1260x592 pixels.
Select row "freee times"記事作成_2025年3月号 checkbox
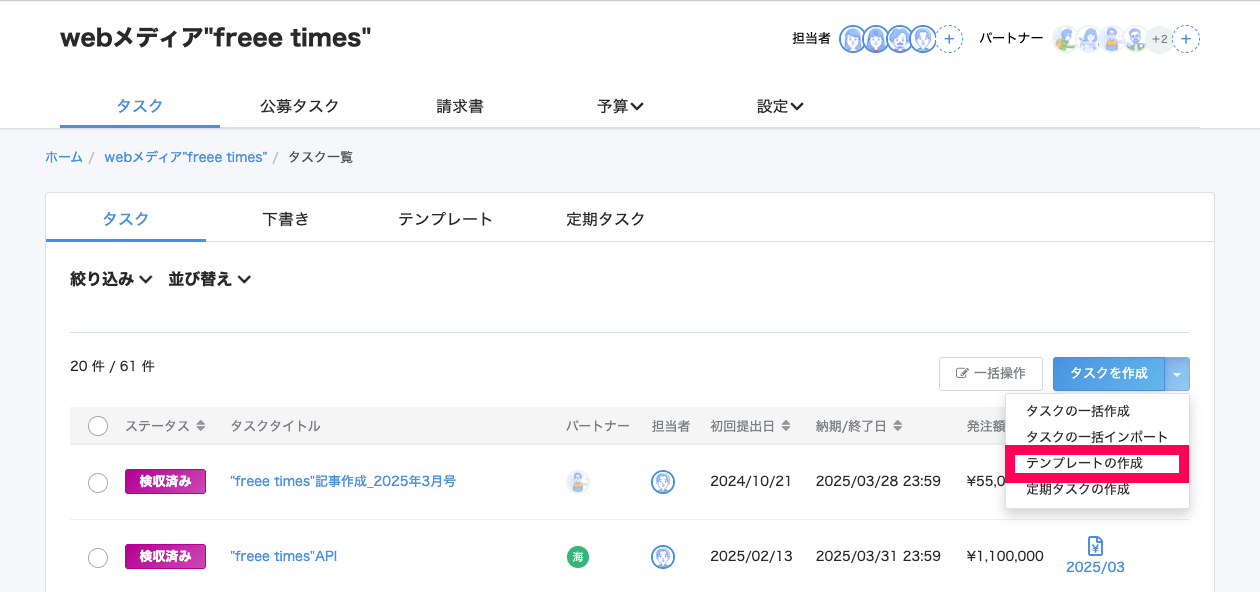click(x=98, y=483)
